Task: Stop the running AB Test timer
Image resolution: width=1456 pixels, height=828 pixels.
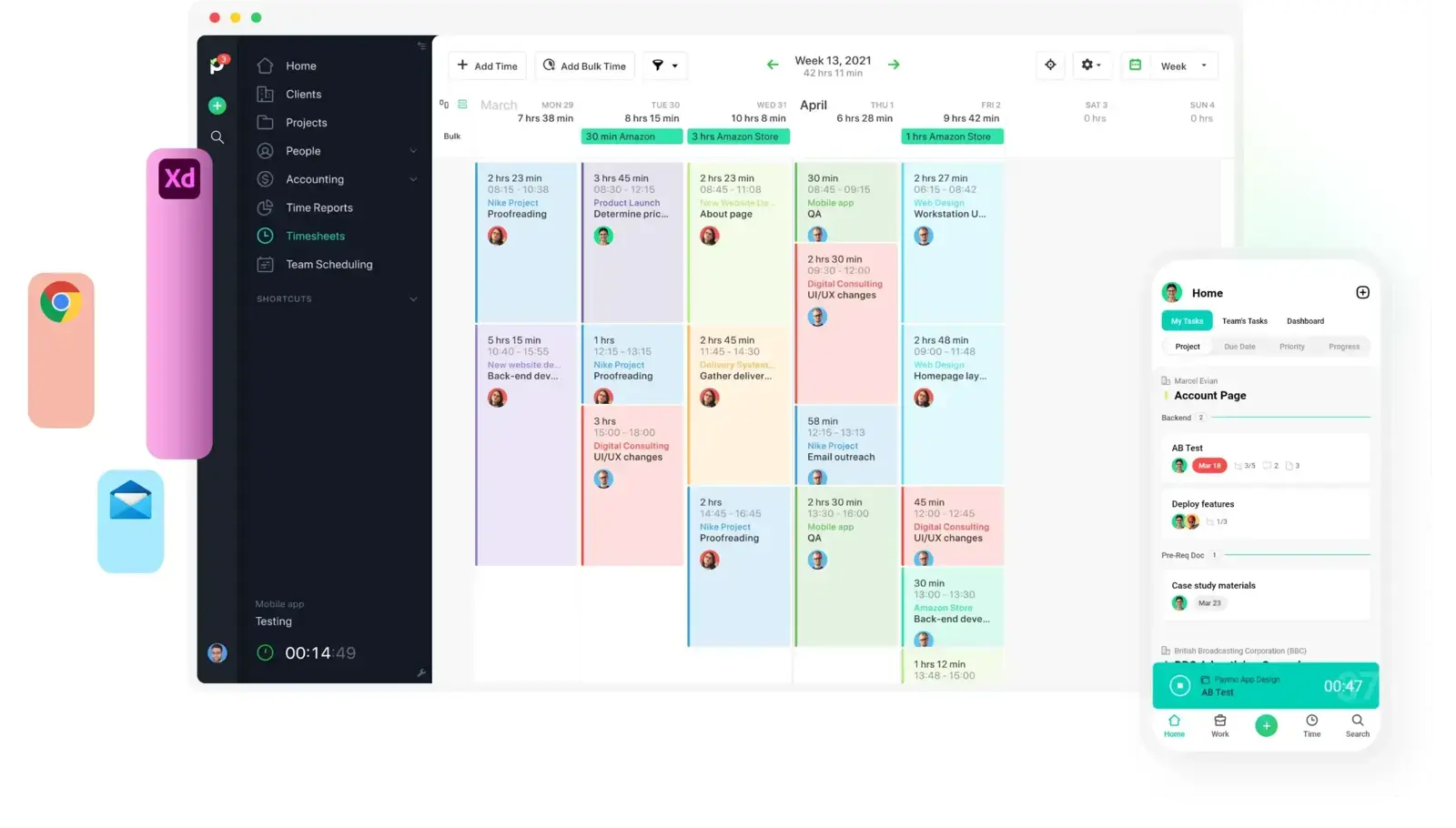Action: click(x=1179, y=686)
